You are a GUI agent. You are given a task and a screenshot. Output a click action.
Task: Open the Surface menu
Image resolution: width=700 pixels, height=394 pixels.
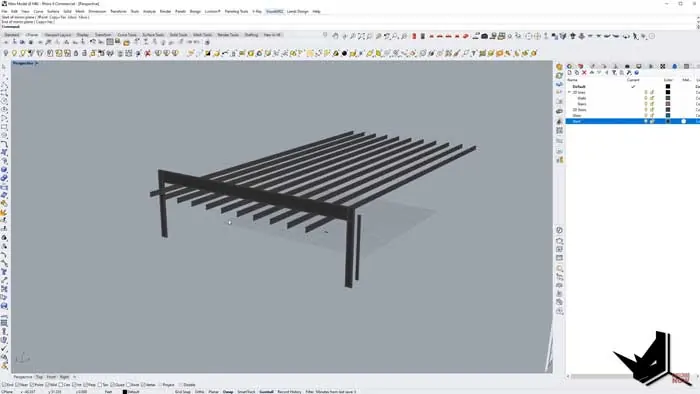[53, 11]
